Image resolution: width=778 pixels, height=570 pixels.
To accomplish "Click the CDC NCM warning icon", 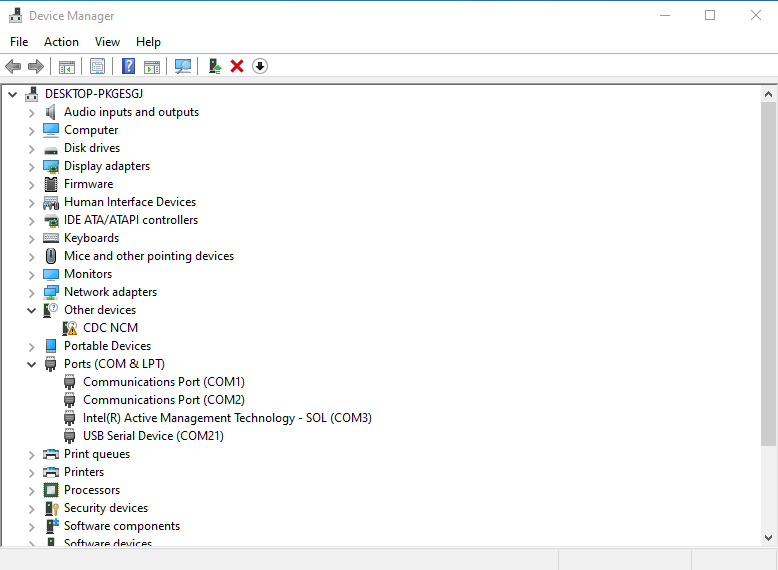I will [x=70, y=328].
